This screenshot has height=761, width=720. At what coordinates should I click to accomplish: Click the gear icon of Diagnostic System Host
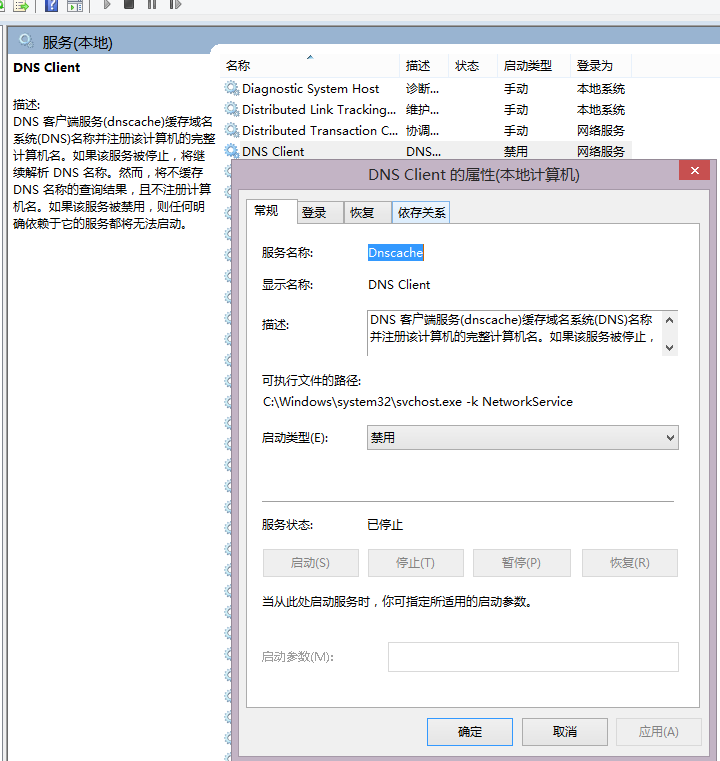(231, 88)
